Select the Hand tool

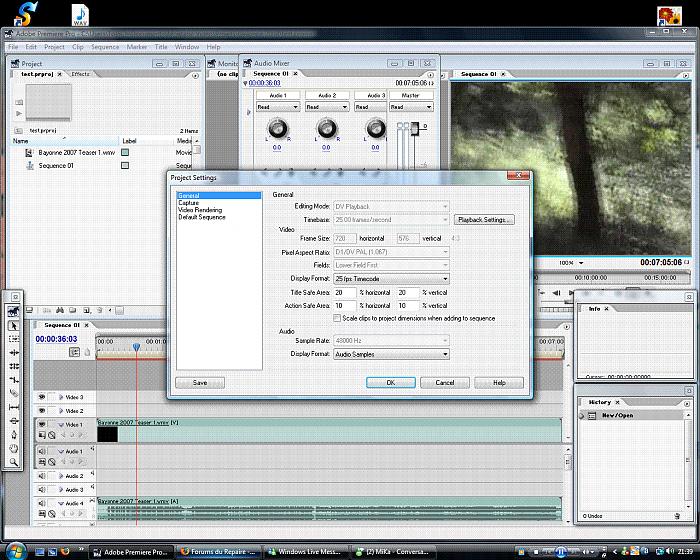click(14, 448)
